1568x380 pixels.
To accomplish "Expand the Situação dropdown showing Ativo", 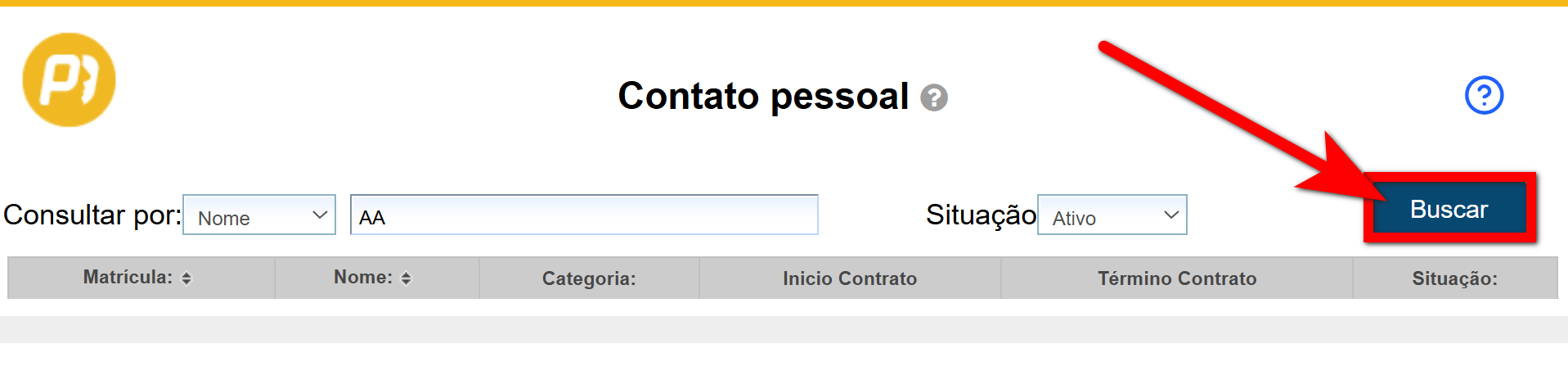I will (x=1112, y=215).
